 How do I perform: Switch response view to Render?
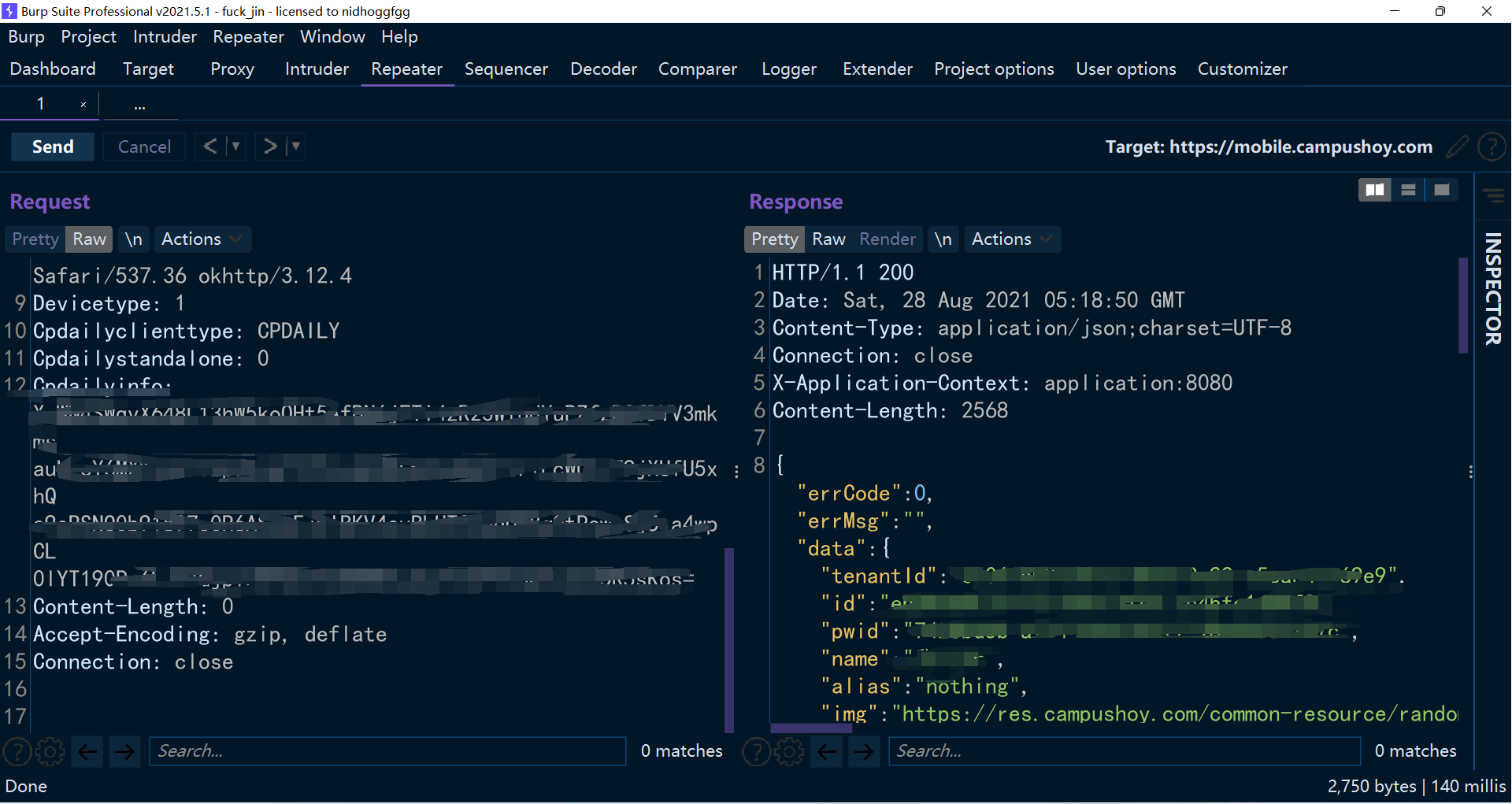coord(888,239)
